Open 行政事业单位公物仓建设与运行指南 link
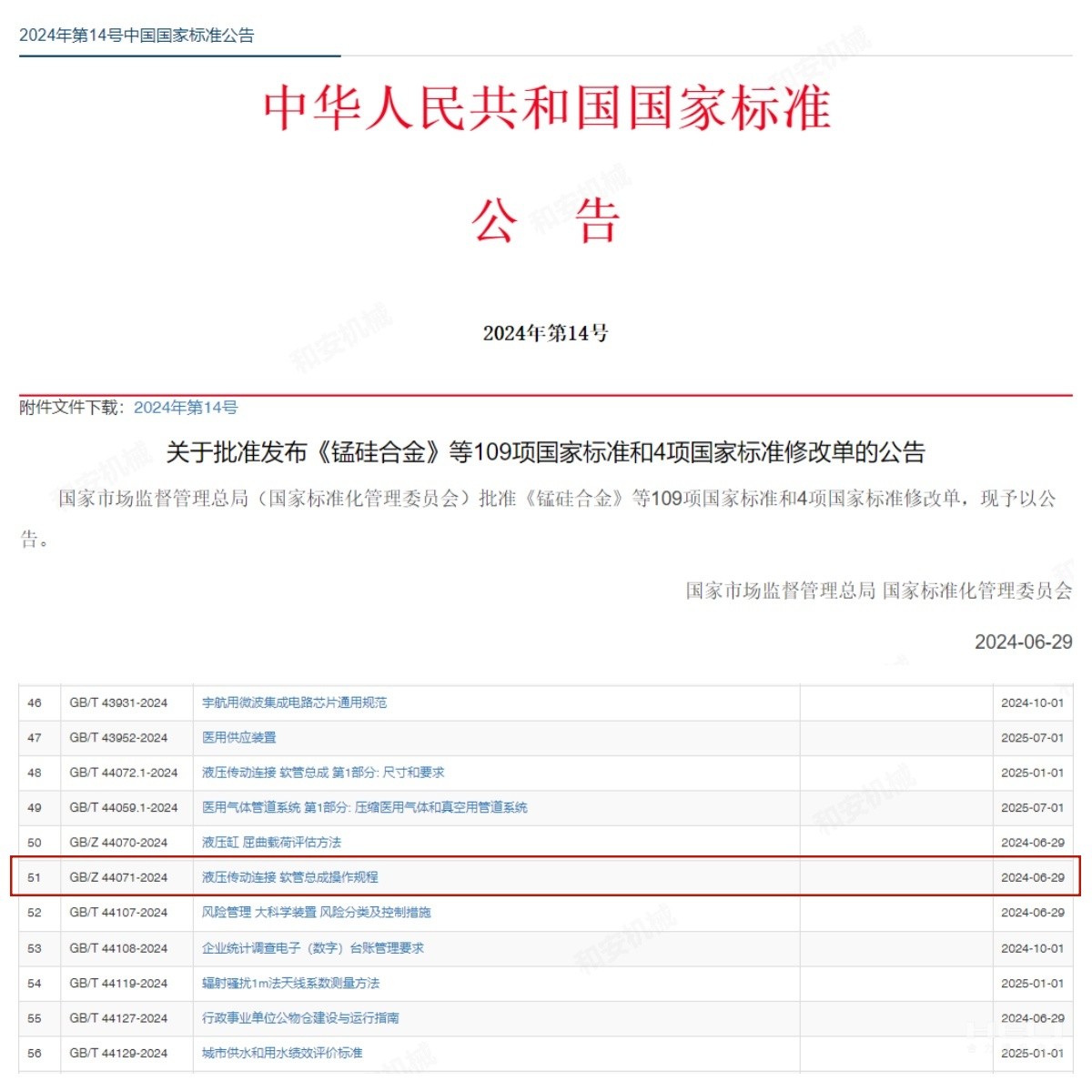The image size is (1092, 1092). [x=300, y=1018]
